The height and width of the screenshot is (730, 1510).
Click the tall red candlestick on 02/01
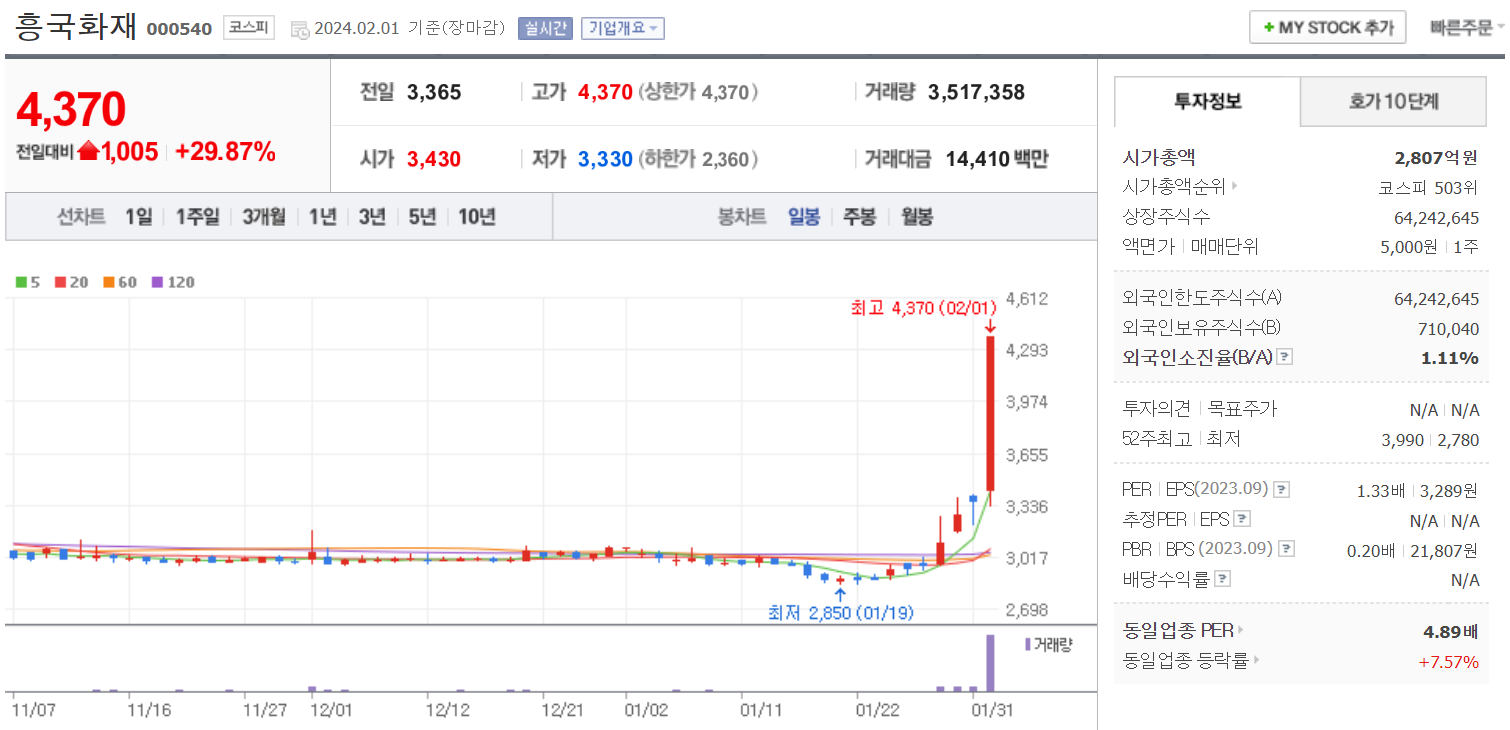pos(990,413)
